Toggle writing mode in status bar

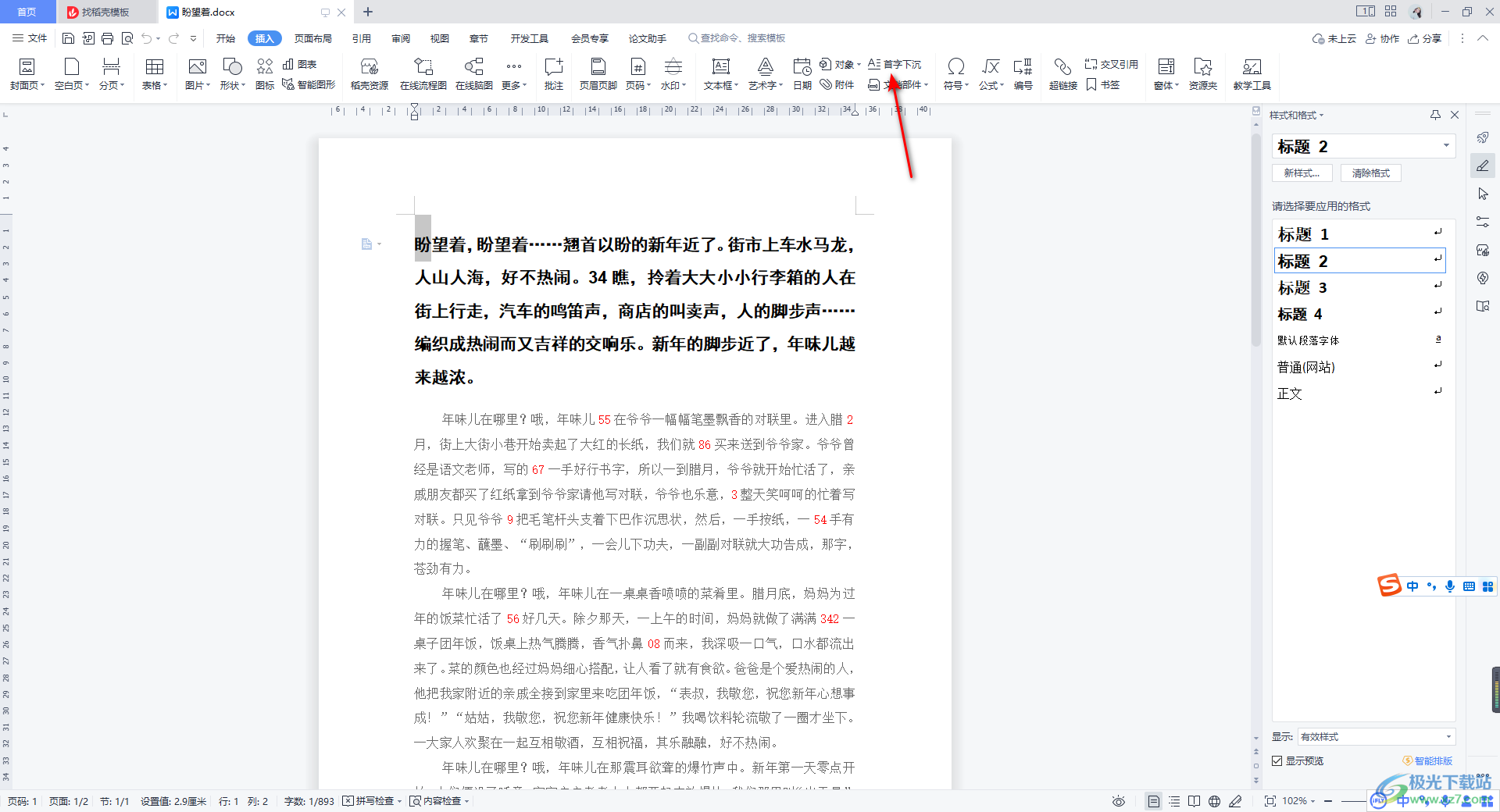pyautogui.click(x=1235, y=801)
